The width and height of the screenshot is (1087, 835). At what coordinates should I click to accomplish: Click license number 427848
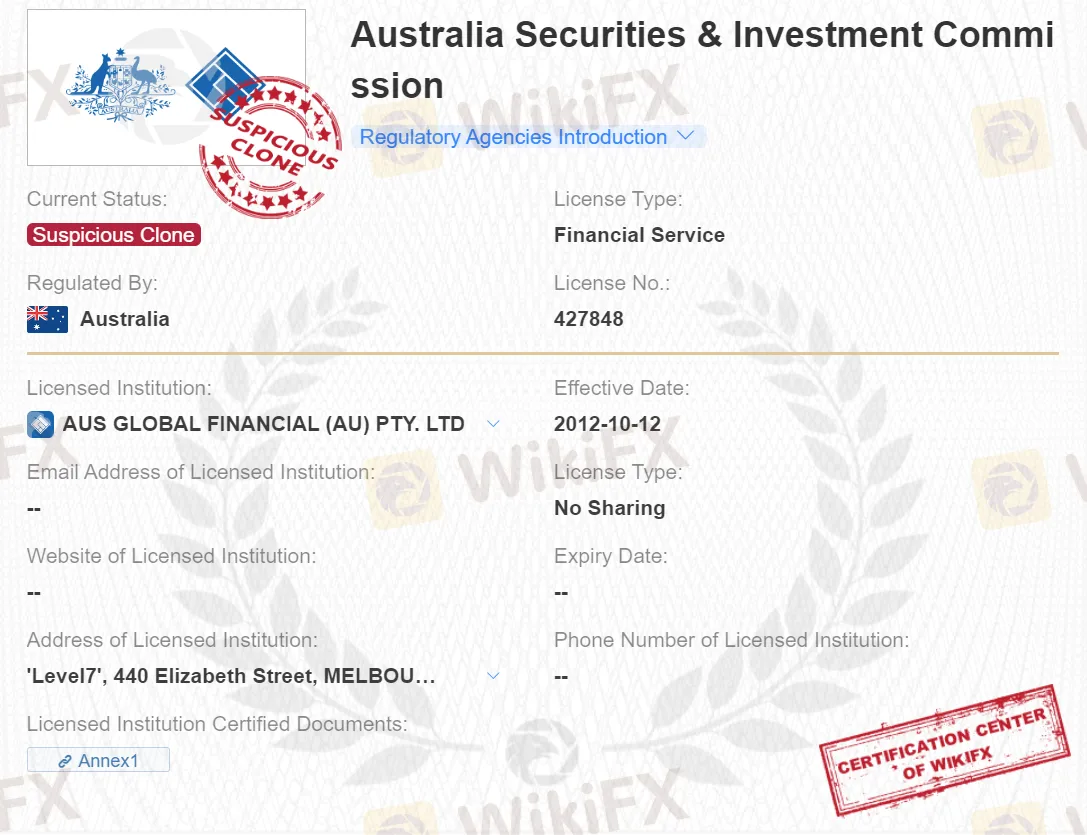click(589, 319)
